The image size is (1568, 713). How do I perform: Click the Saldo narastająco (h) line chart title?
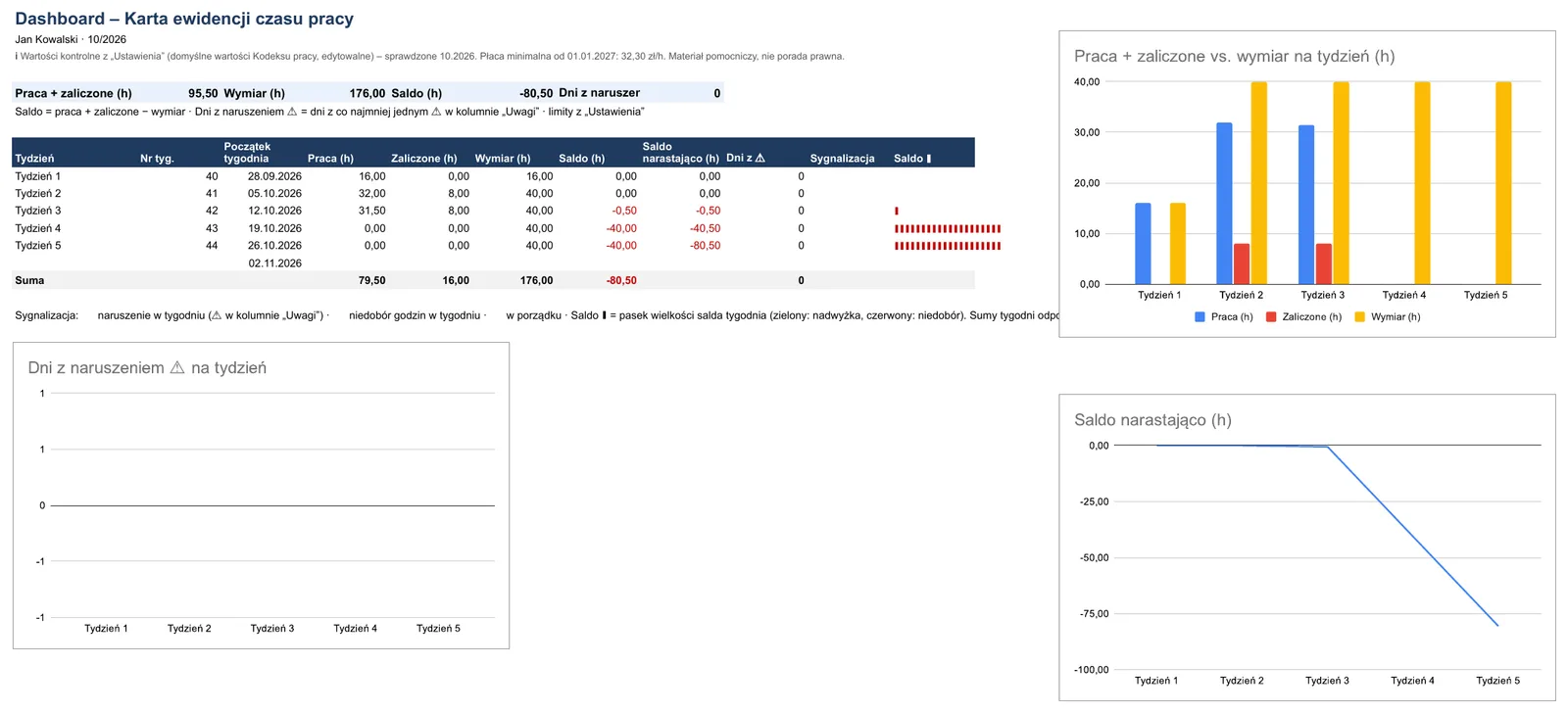[x=1152, y=420]
